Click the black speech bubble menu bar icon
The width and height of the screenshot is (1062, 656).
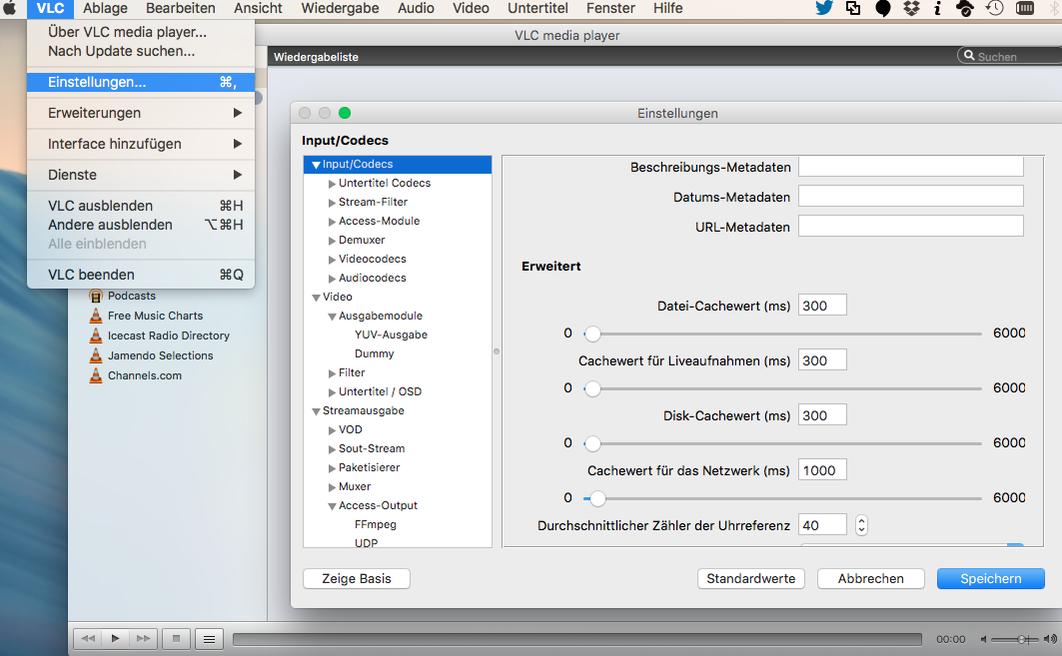click(883, 8)
